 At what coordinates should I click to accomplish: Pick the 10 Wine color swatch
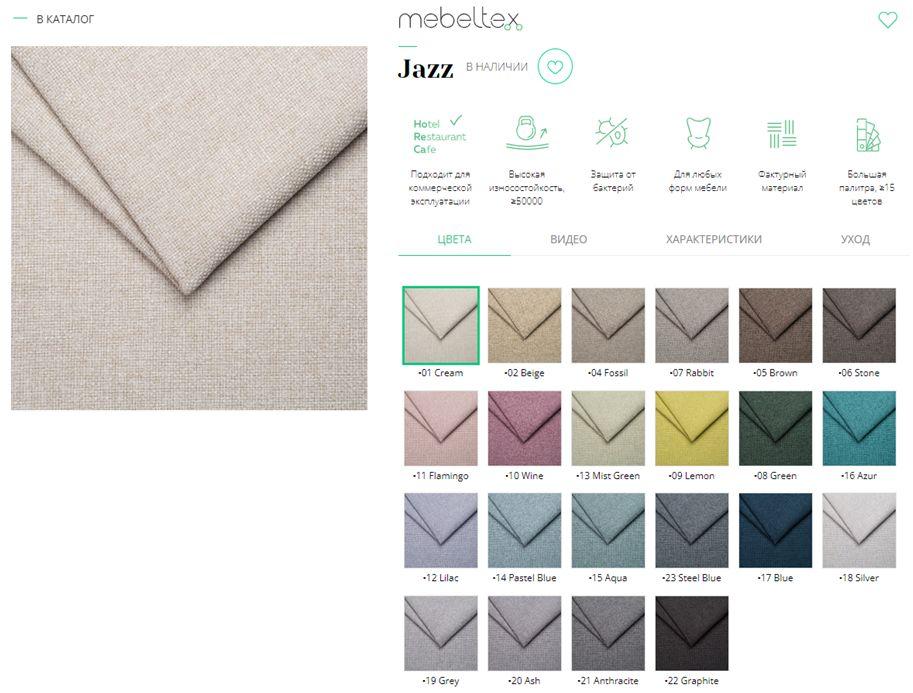click(524, 428)
